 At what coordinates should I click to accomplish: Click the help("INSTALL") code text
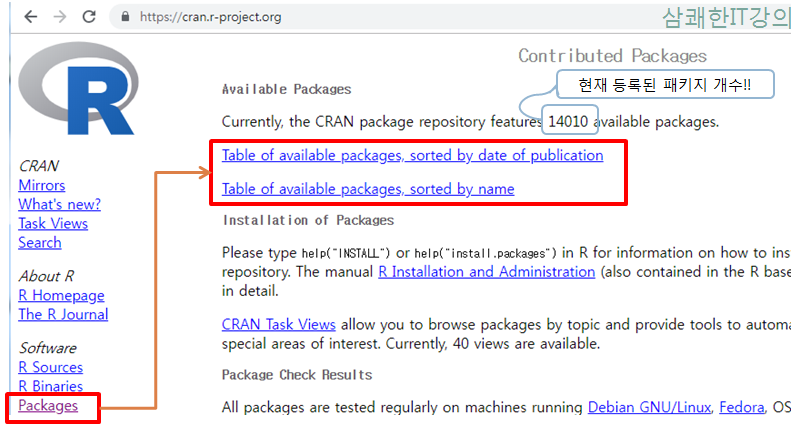[x=346, y=253]
